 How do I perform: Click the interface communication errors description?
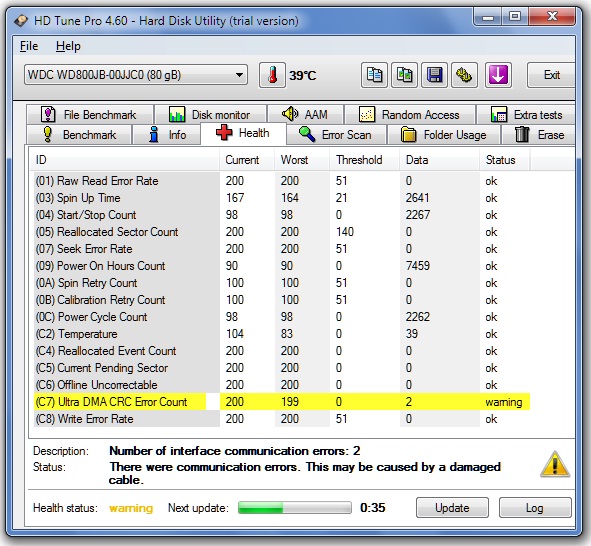[x=234, y=451]
